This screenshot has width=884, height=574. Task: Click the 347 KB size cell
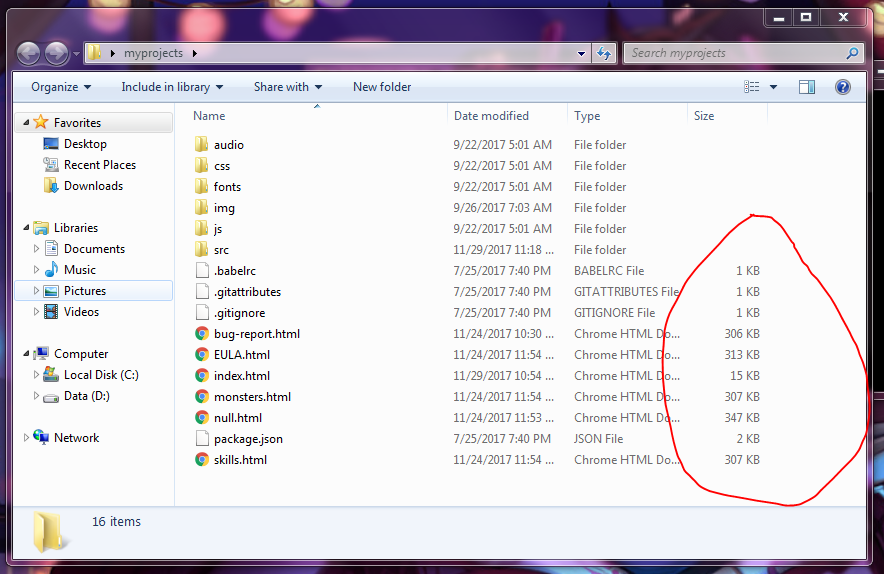click(x=742, y=418)
